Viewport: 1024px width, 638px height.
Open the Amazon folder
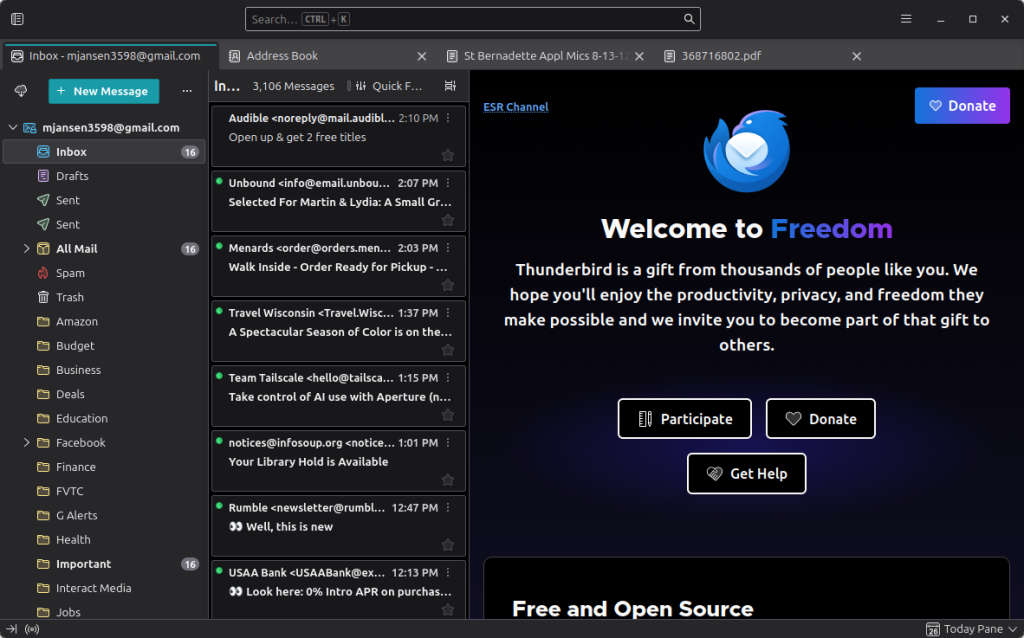tap(104, 321)
